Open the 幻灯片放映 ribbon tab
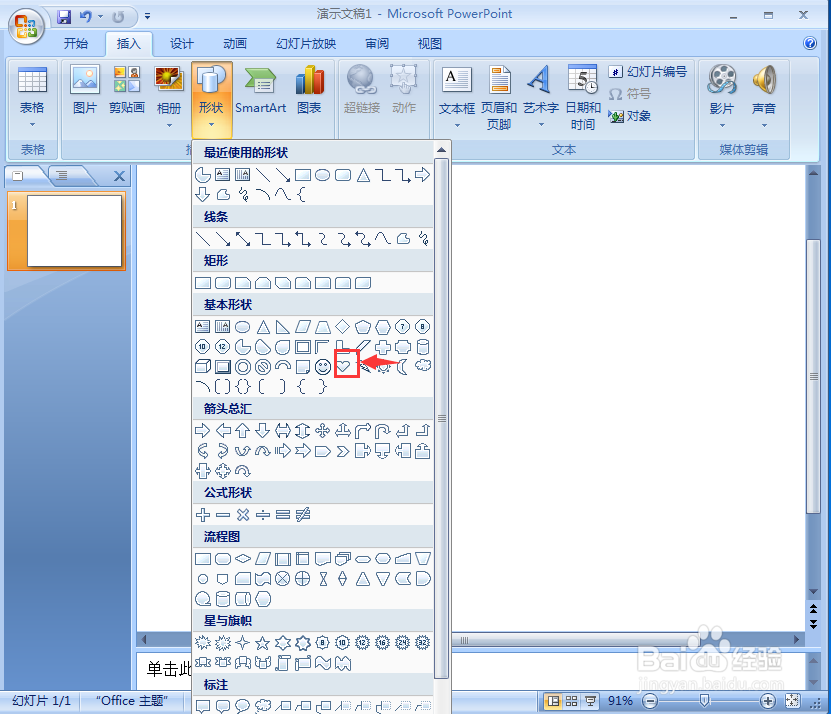The height and width of the screenshot is (714, 831). [x=306, y=43]
